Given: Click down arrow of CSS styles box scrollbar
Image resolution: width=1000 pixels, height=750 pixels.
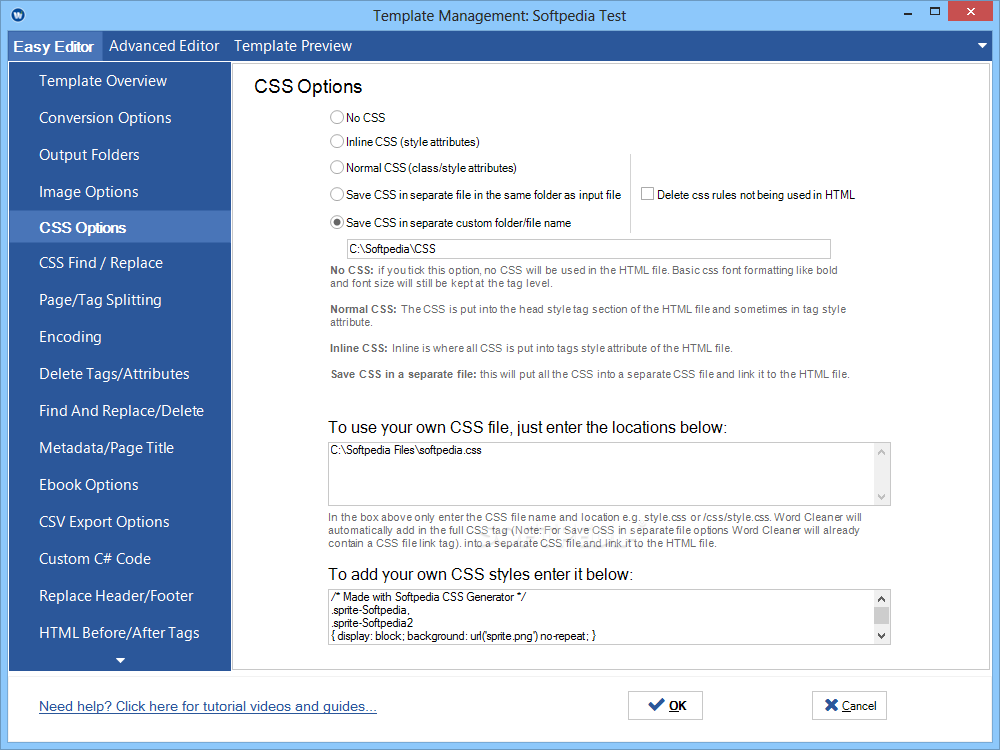Looking at the screenshot, I should (881, 635).
